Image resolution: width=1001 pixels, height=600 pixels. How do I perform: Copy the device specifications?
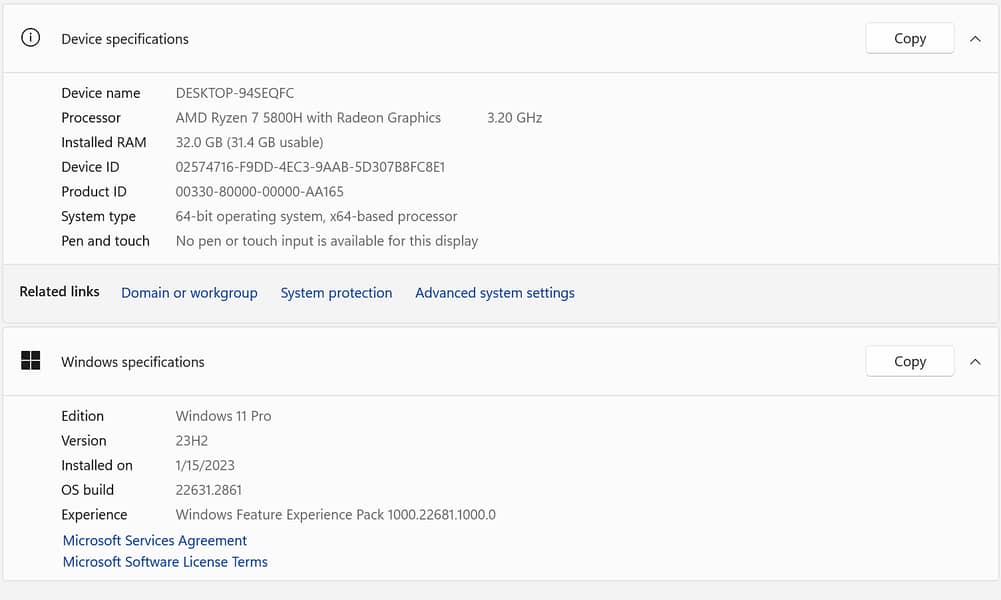909,38
